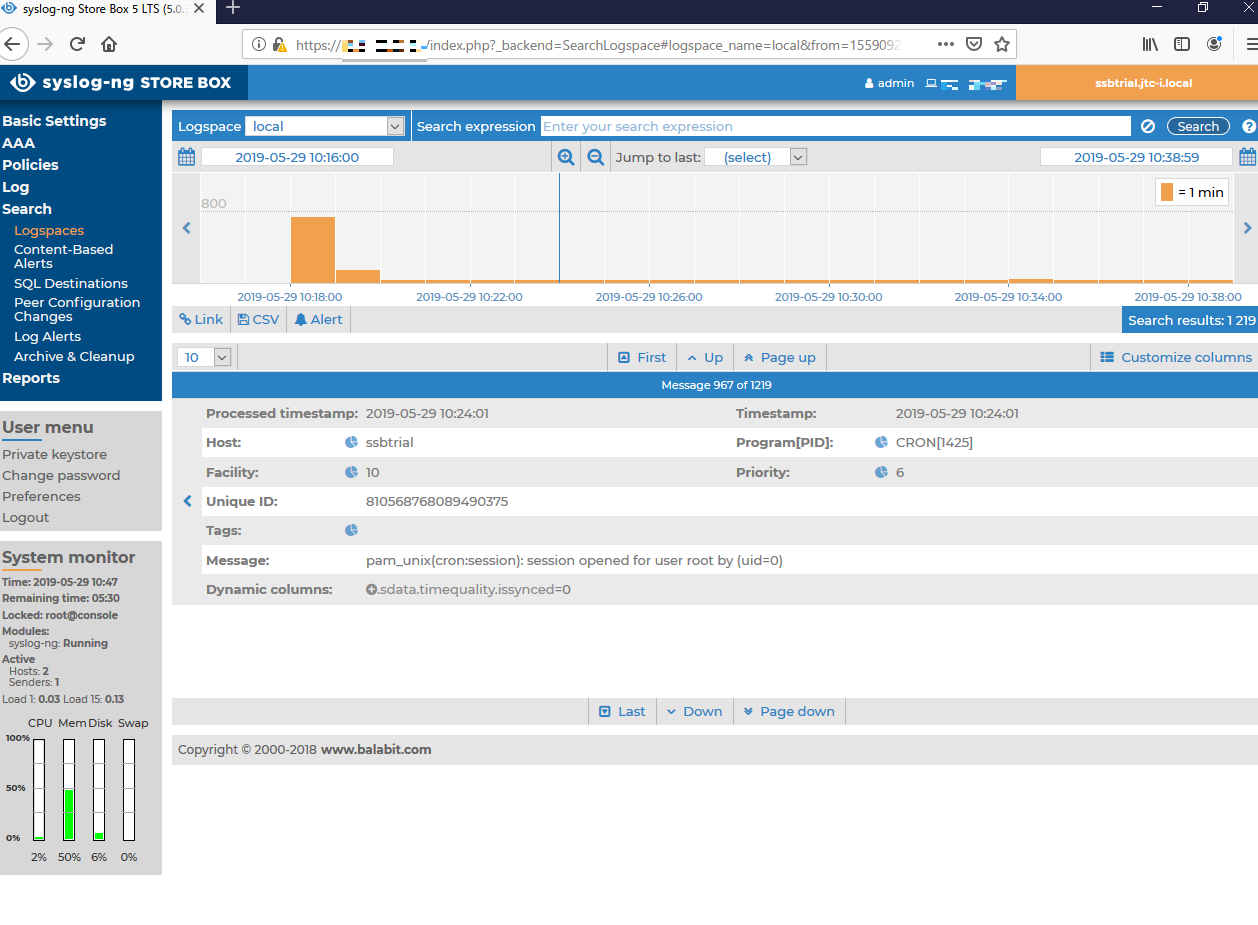Click Page down button
This screenshot has width=1258, height=925.
click(790, 711)
